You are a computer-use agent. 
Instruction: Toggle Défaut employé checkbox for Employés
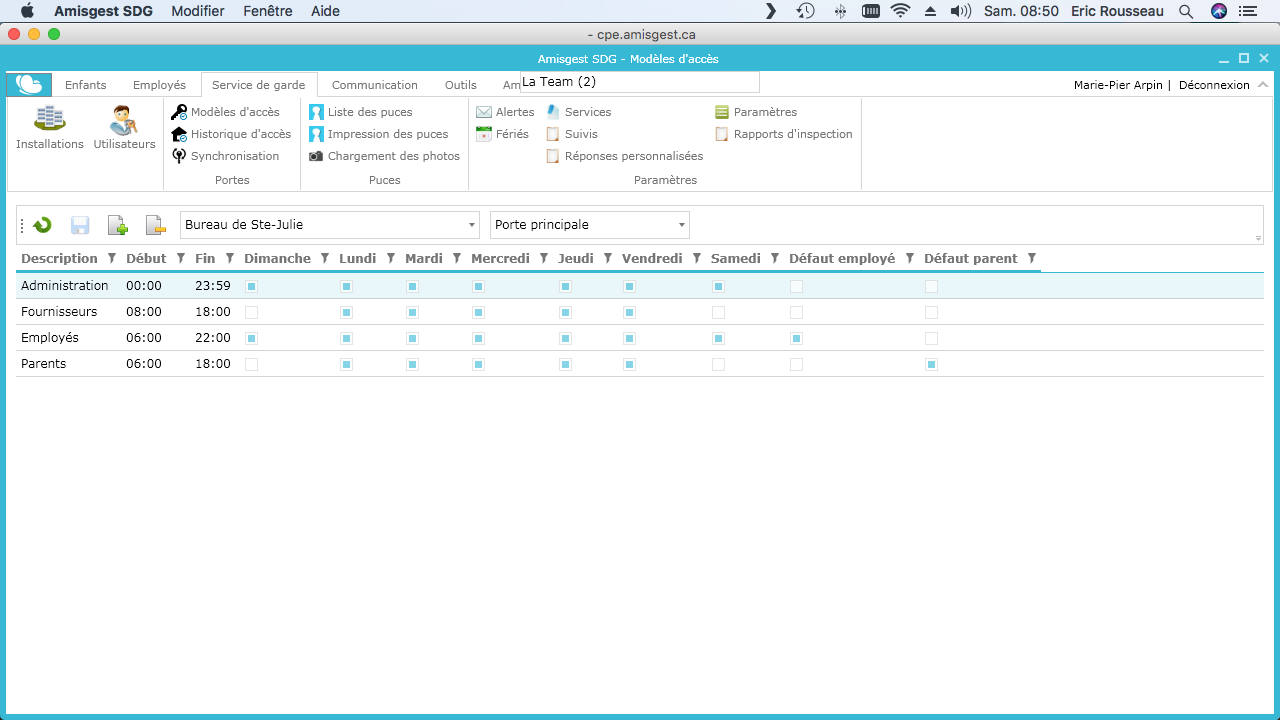coord(796,338)
